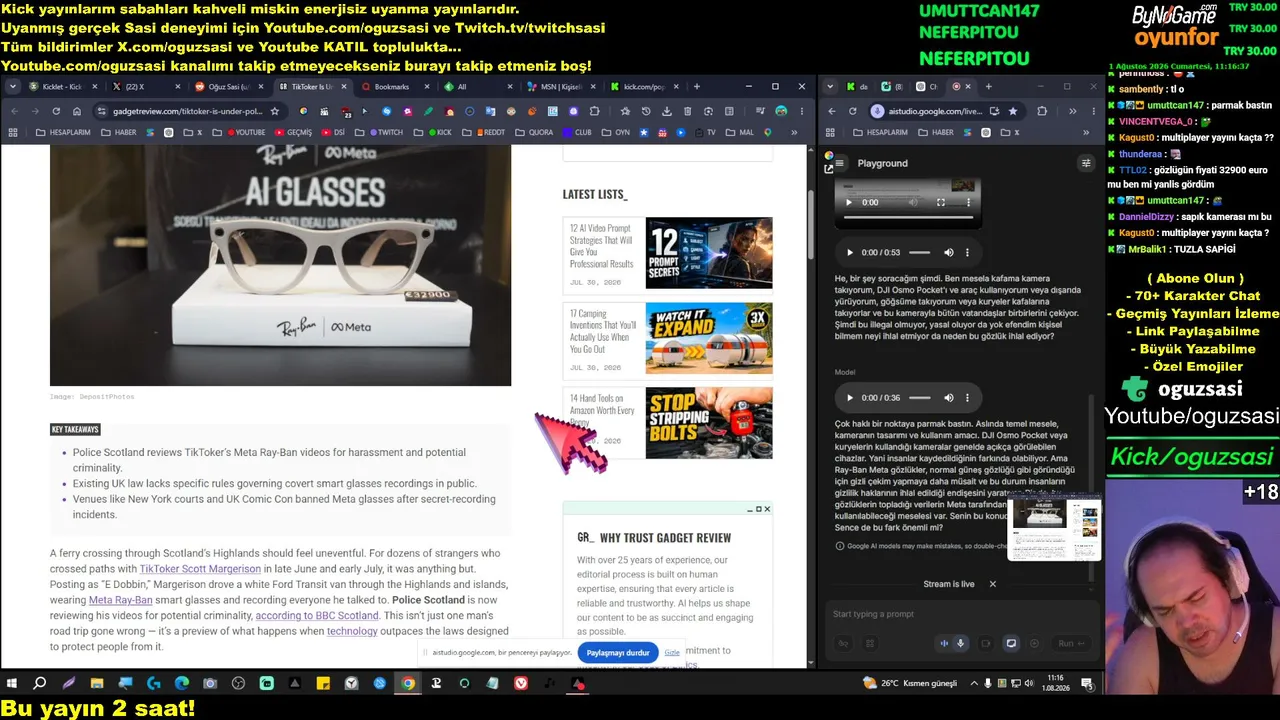Click the 'Start typing a prompt' field
Viewport: 1280px width, 720px height.
960,614
